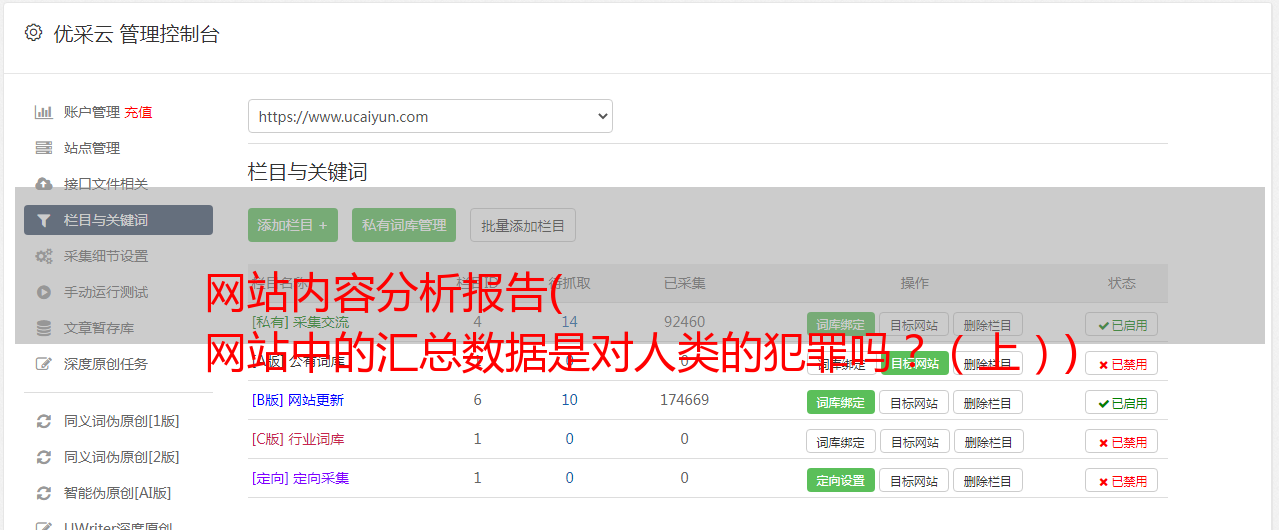Click 词库绑定 in the 行业词库 row
The width and height of the screenshot is (1279, 530).
click(841, 441)
